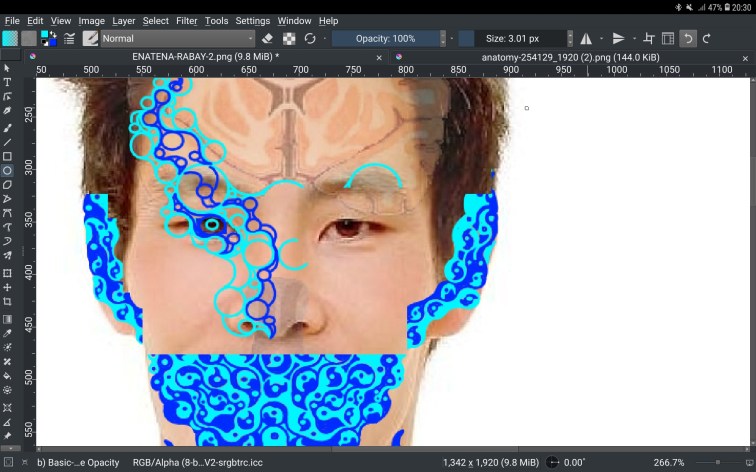Select the Freehand Brush tool
The width and height of the screenshot is (756, 472).
click(7, 128)
